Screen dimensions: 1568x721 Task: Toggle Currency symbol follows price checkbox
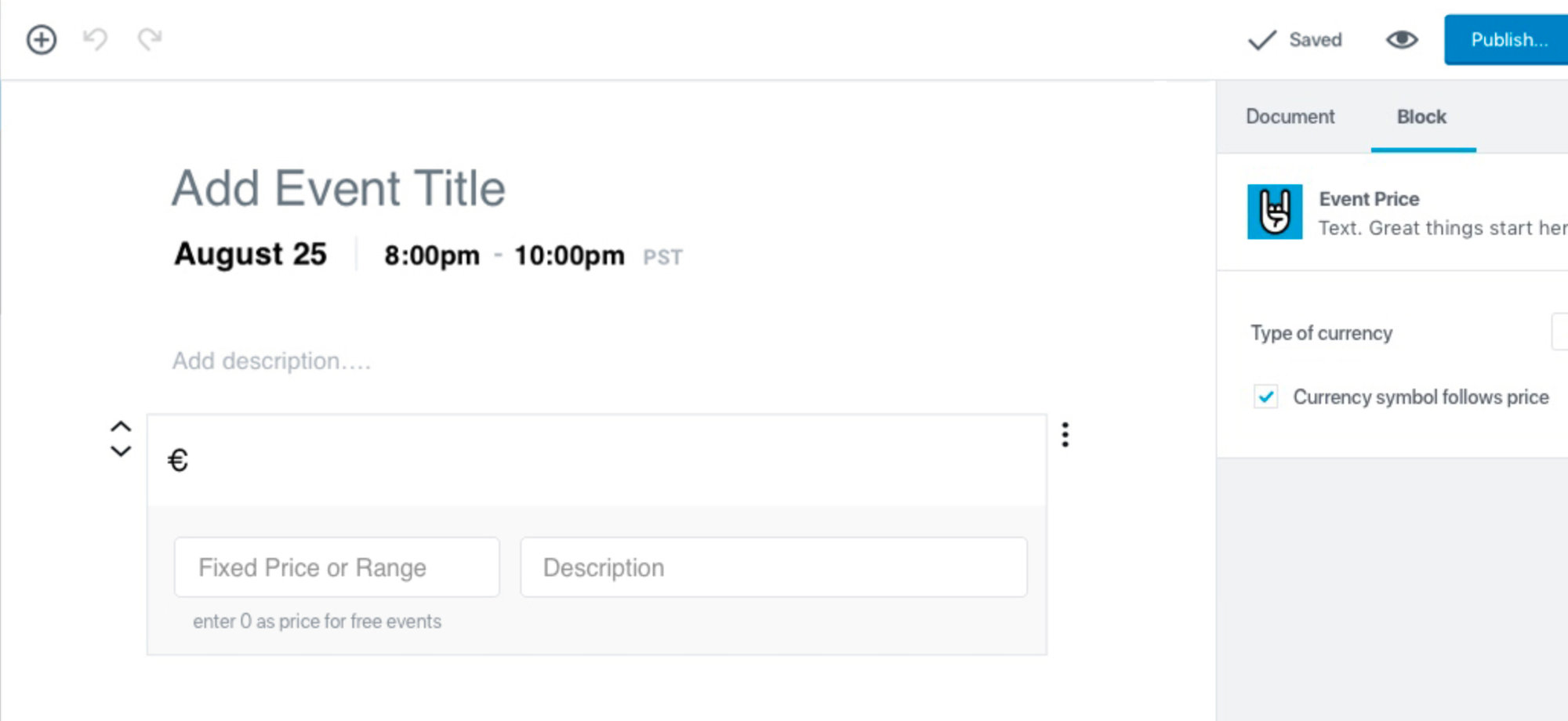tap(1265, 397)
